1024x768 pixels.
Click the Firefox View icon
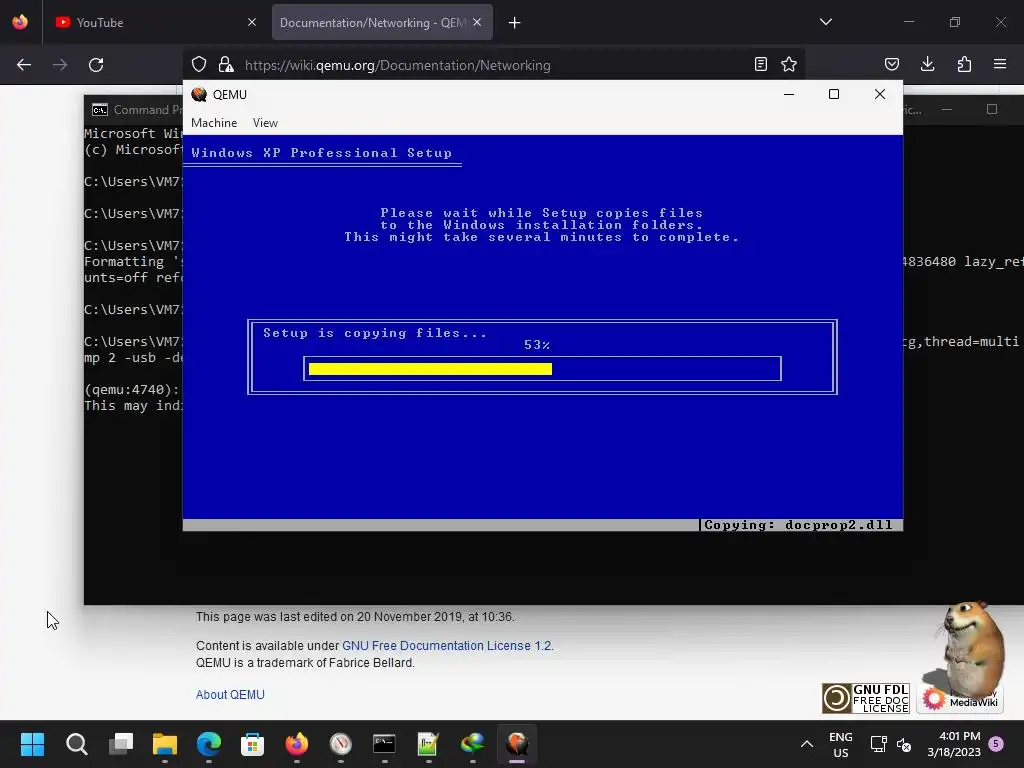tap(20, 22)
